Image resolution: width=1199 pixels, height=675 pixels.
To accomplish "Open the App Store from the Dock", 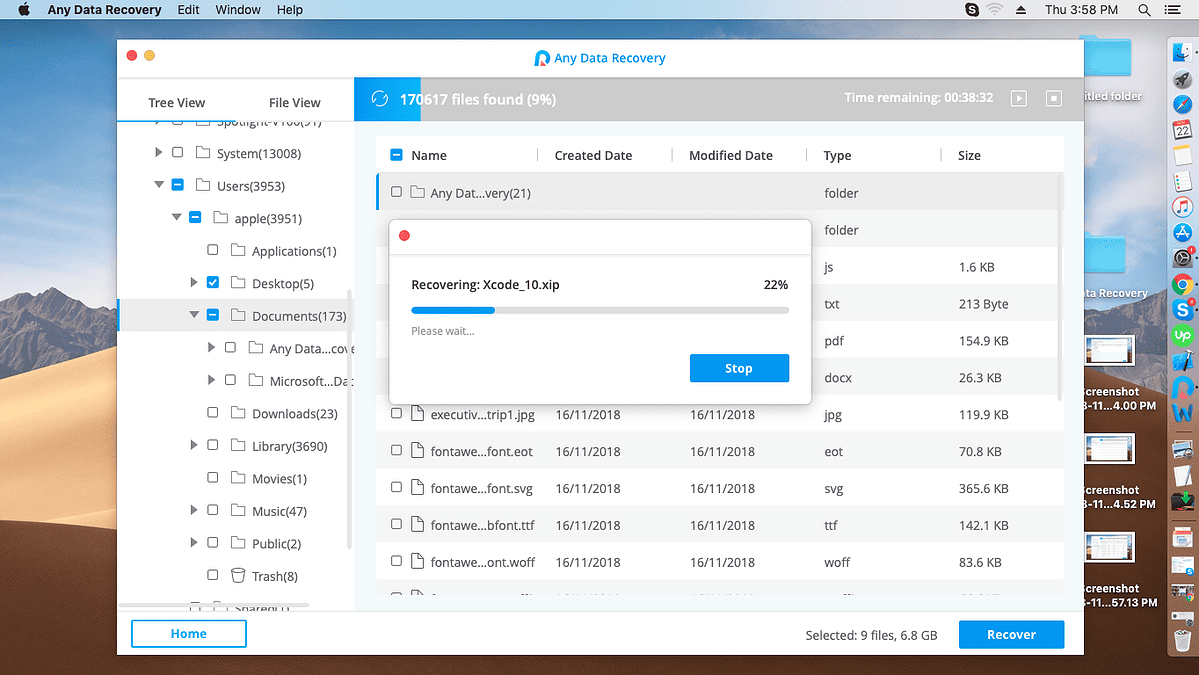I will pos(1182,233).
